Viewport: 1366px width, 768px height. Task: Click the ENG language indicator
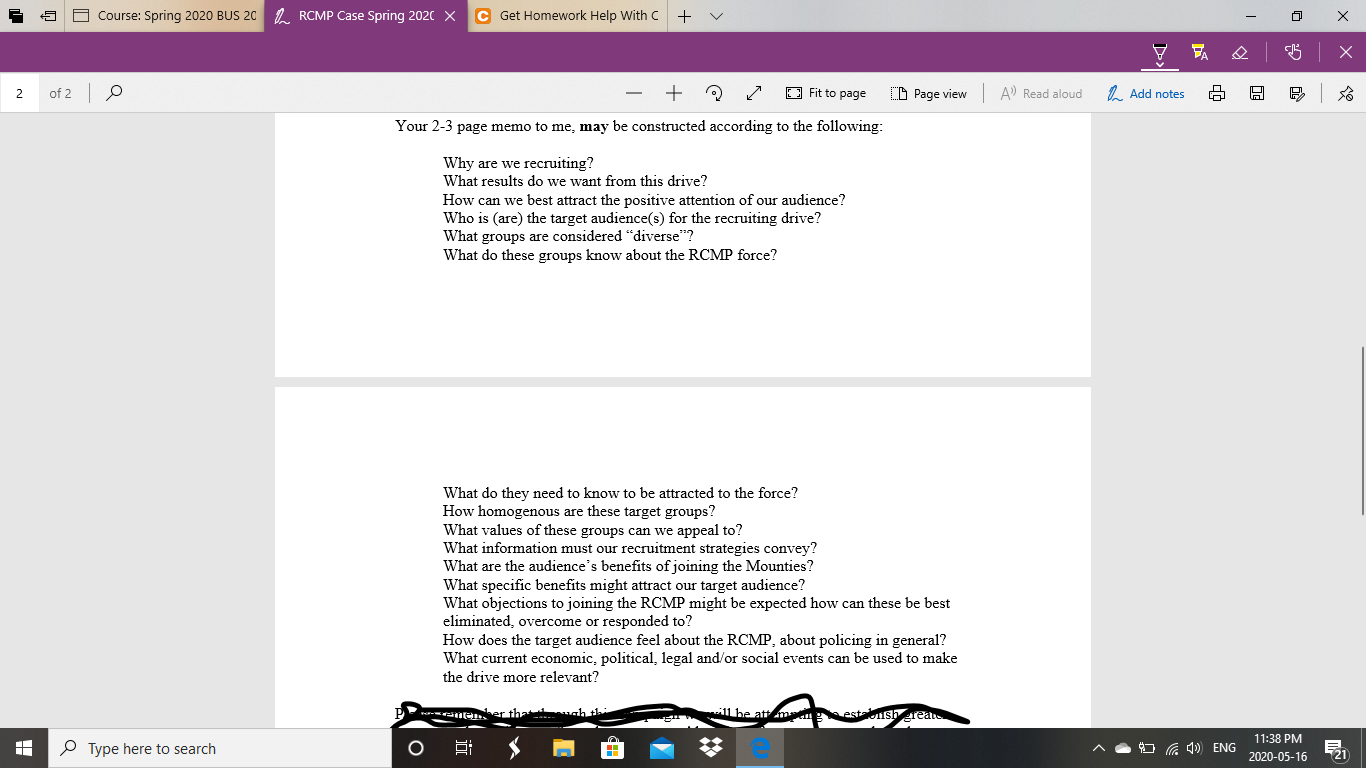coord(1224,748)
